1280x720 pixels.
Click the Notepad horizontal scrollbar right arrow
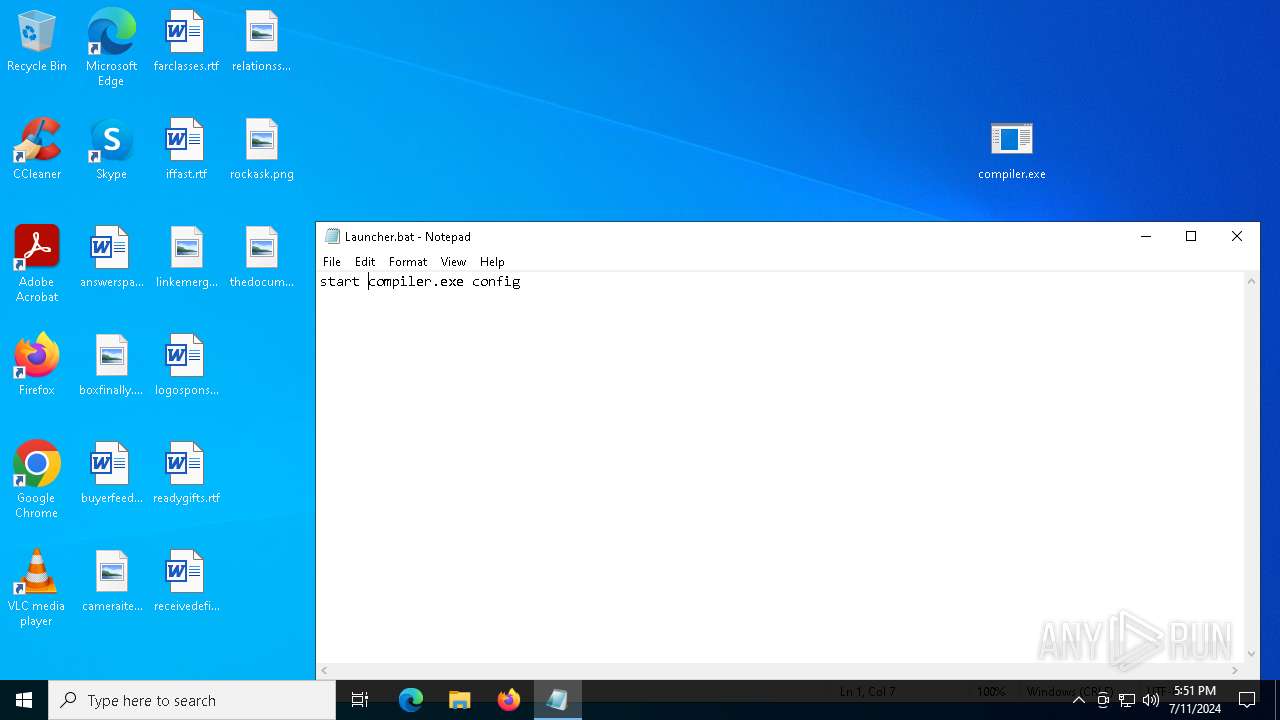click(x=1235, y=671)
